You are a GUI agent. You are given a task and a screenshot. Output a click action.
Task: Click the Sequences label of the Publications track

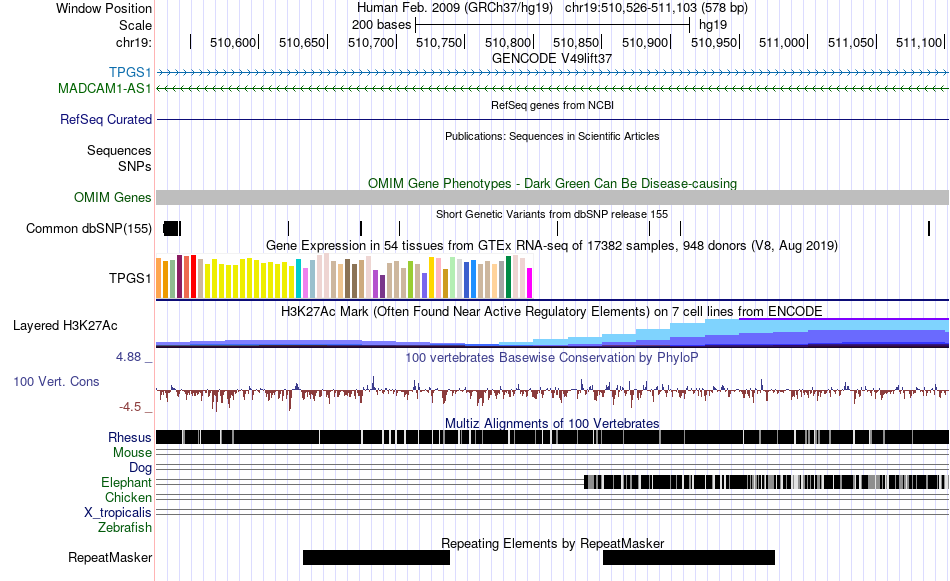click(119, 150)
